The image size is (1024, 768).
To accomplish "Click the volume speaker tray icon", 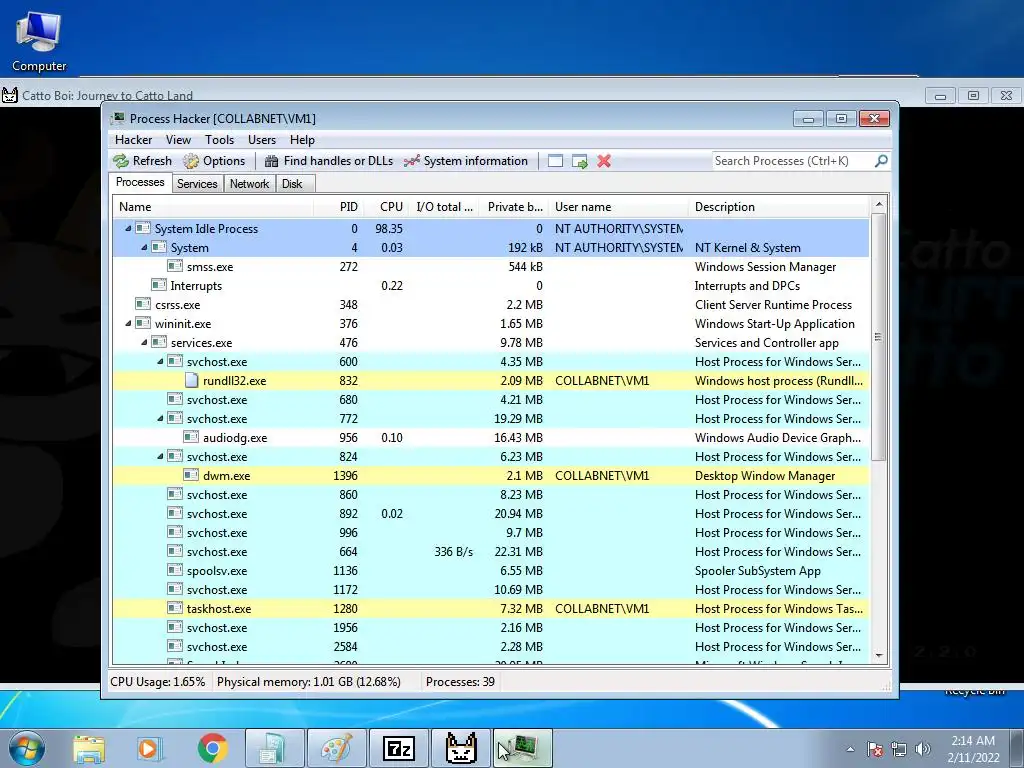I will point(923,749).
